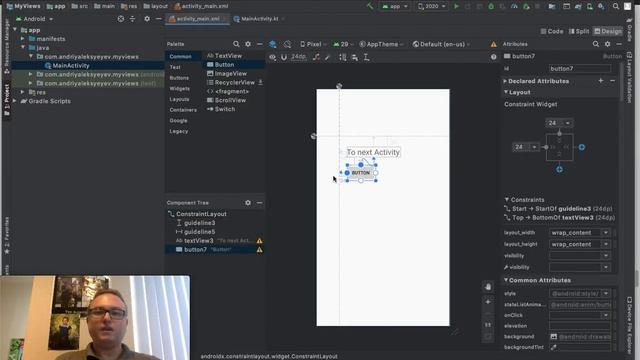
Task: Click the layout warning triangle icon
Action: [493, 44]
